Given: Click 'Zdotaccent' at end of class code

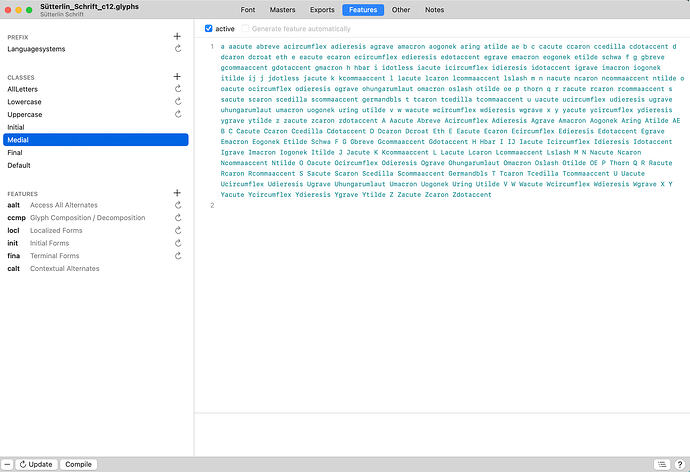Looking at the screenshot, I should click(472, 195).
